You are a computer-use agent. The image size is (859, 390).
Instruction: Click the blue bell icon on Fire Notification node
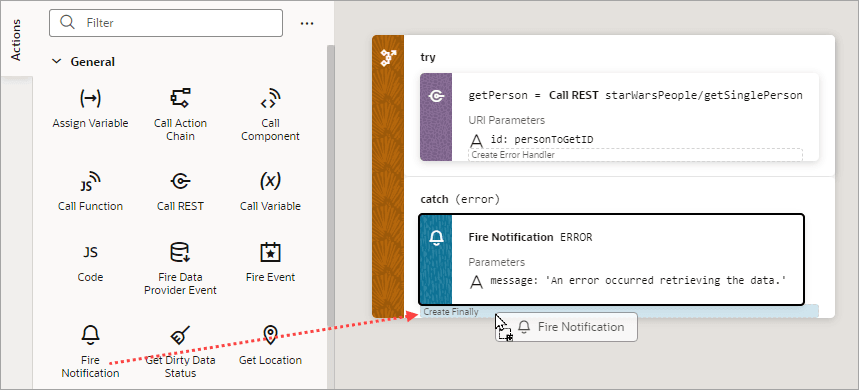click(436, 237)
